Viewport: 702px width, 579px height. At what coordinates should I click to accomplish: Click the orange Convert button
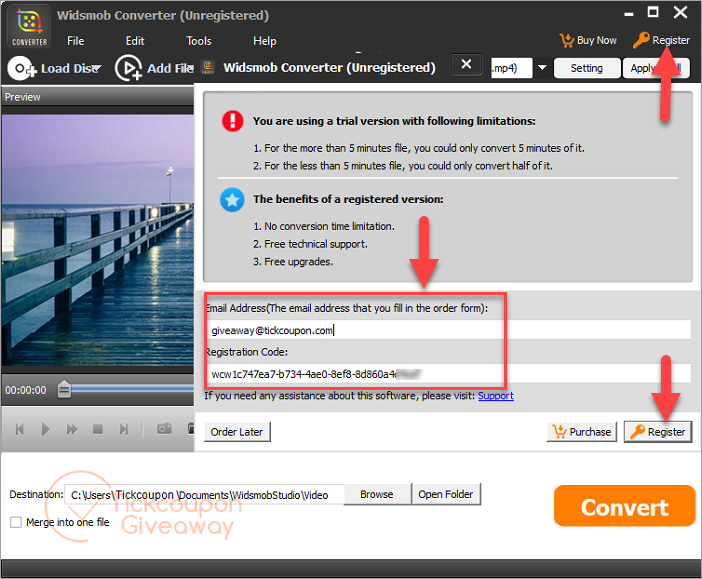point(625,506)
